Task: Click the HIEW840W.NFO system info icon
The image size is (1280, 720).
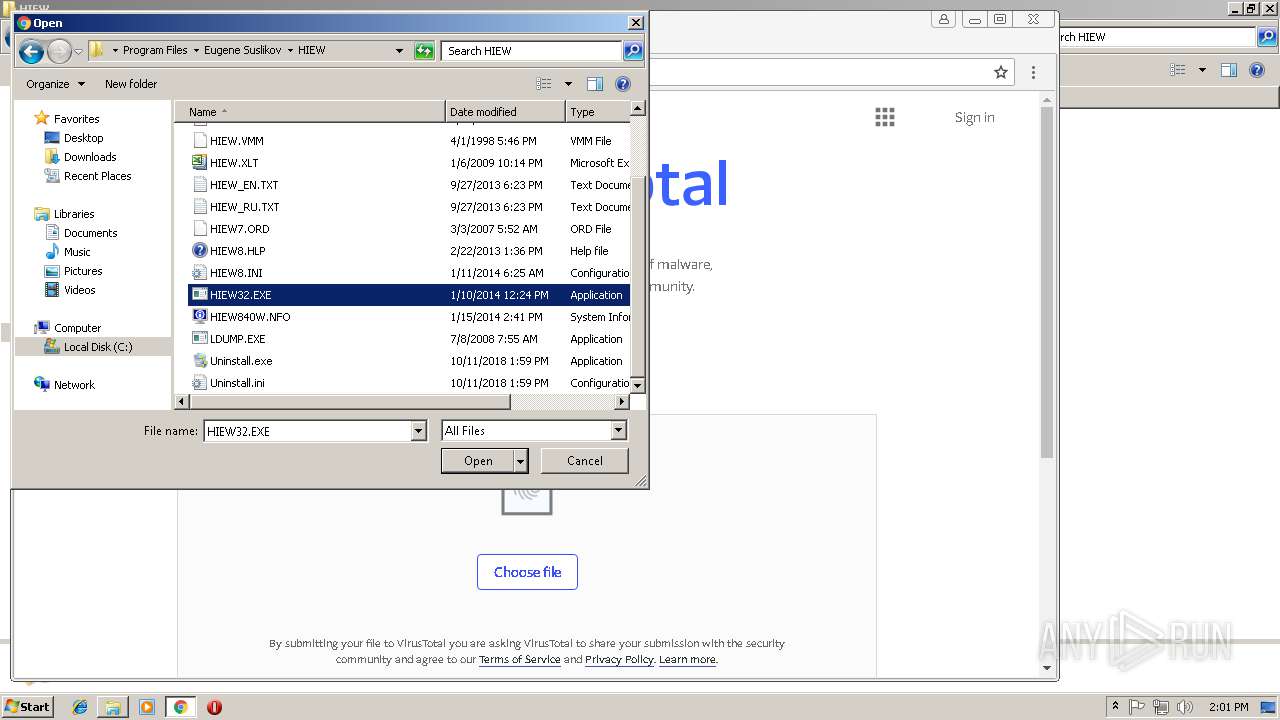Action: point(200,317)
